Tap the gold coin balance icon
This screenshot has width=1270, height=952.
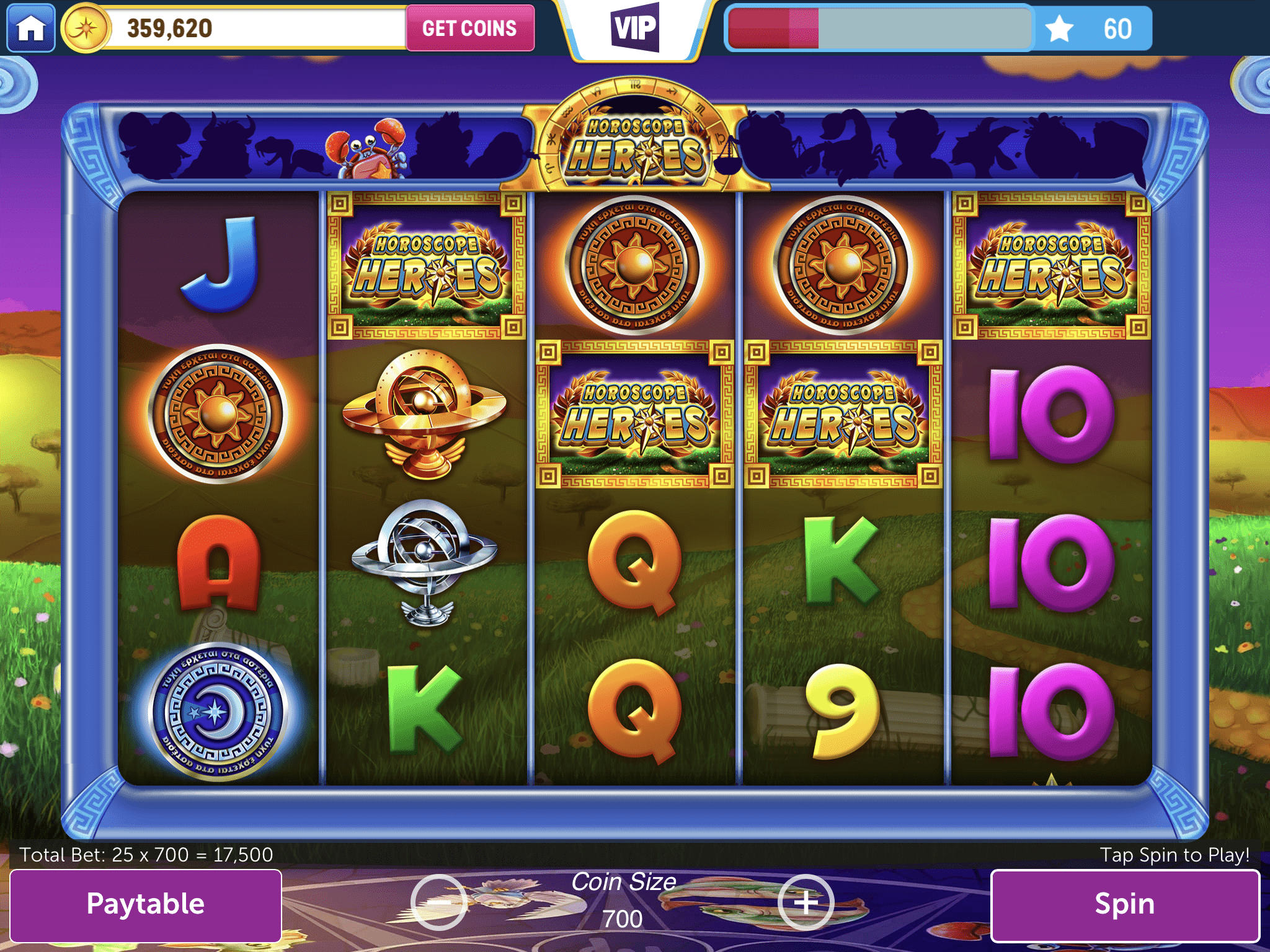[86, 29]
